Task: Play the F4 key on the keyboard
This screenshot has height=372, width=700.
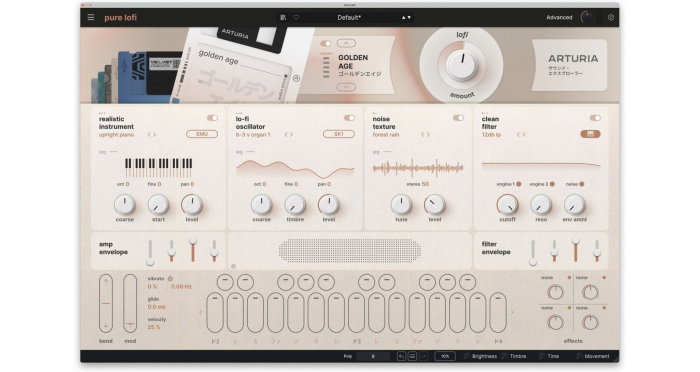Action: (498, 313)
